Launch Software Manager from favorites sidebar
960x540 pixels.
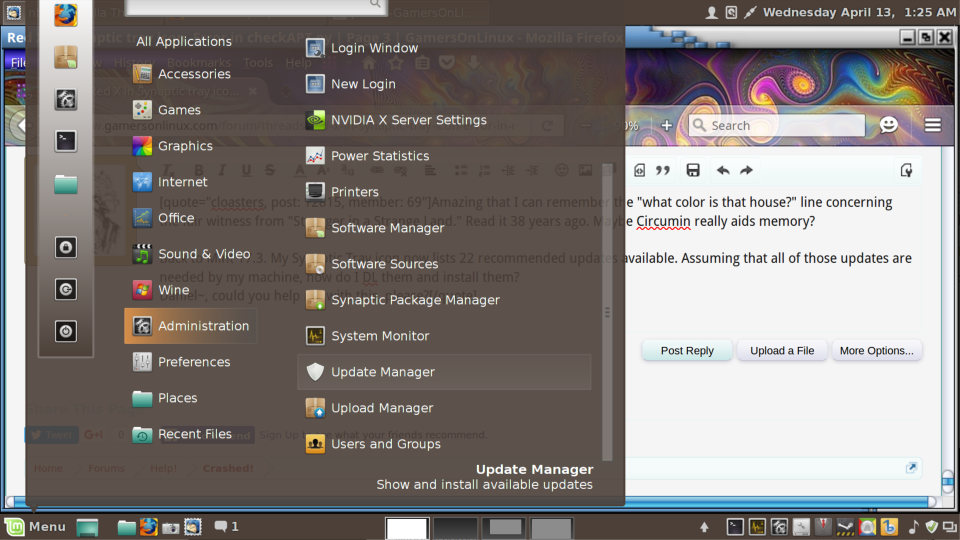click(x=66, y=57)
